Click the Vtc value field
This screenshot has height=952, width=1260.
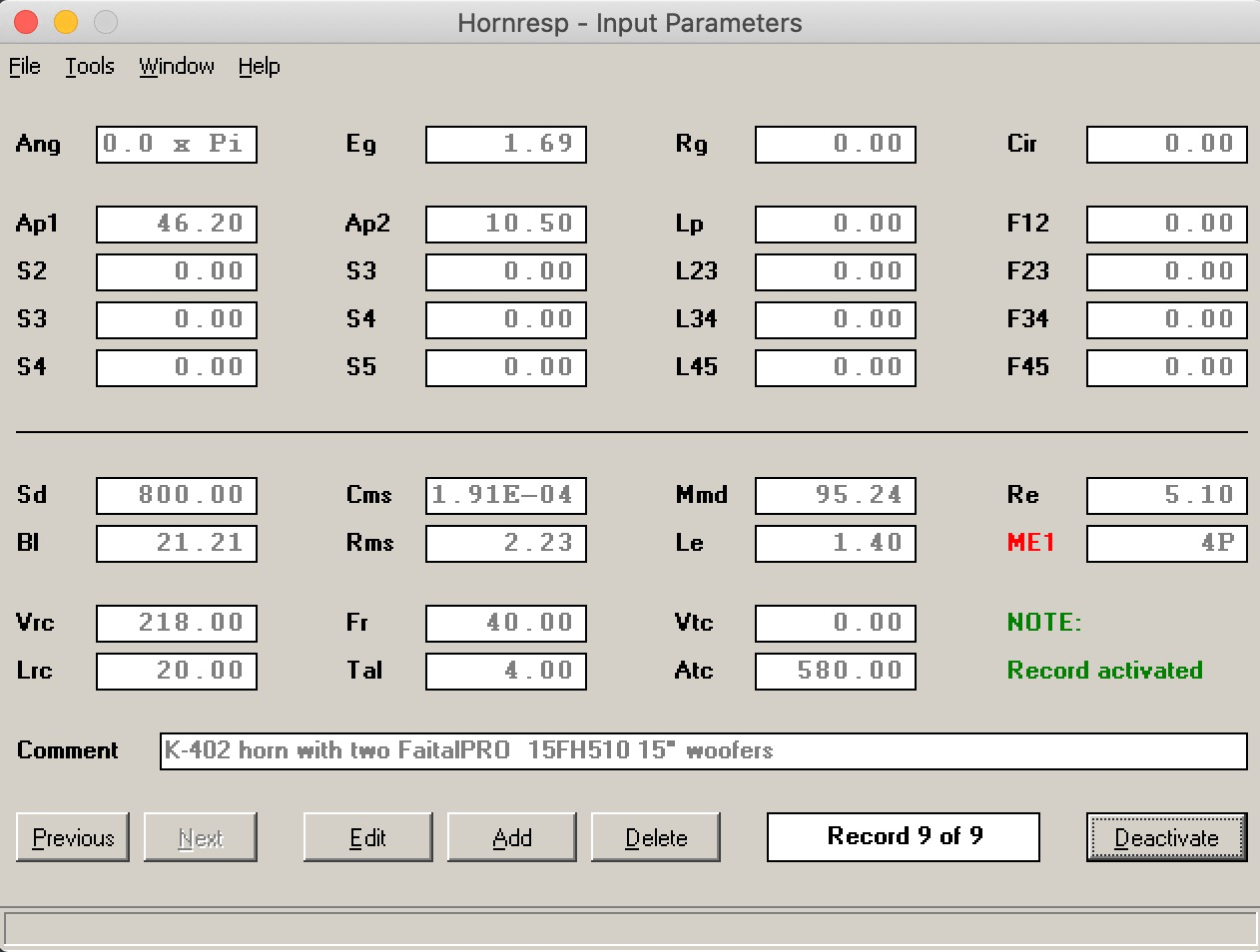[x=836, y=623]
